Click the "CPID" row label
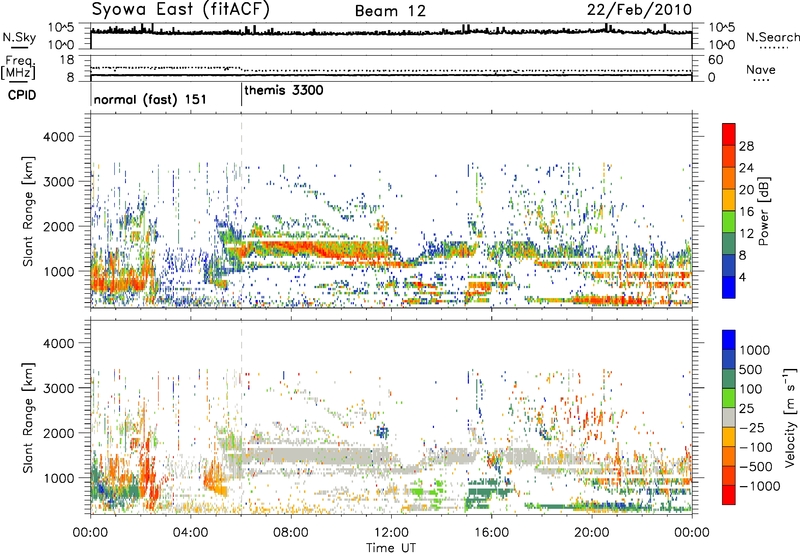This screenshot has width=800, height=554. click(22, 95)
